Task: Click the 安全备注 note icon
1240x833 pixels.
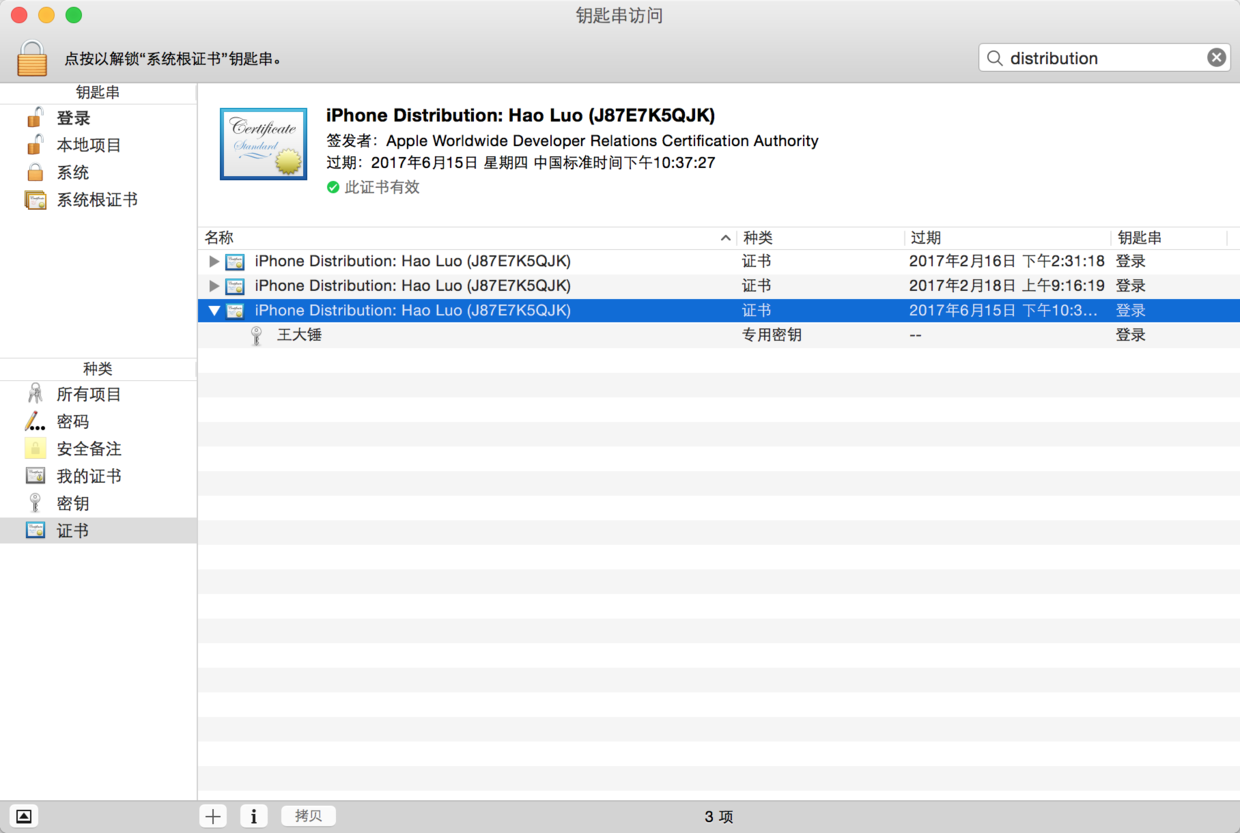Action: 35,448
